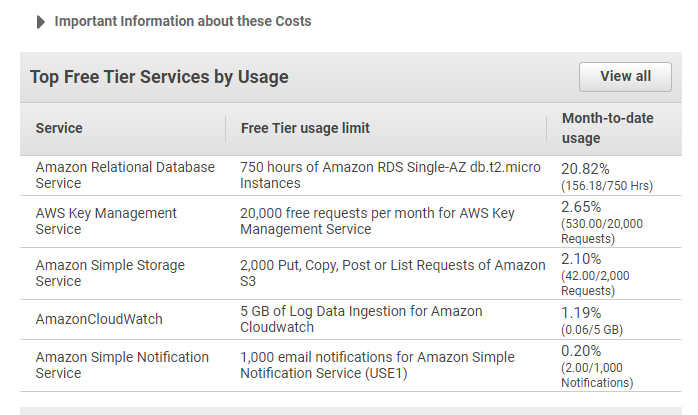Image resolution: width=698 pixels, height=415 pixels.
Task: Click the 1,000 email notifications limit text
Action: tap(377, 365)
